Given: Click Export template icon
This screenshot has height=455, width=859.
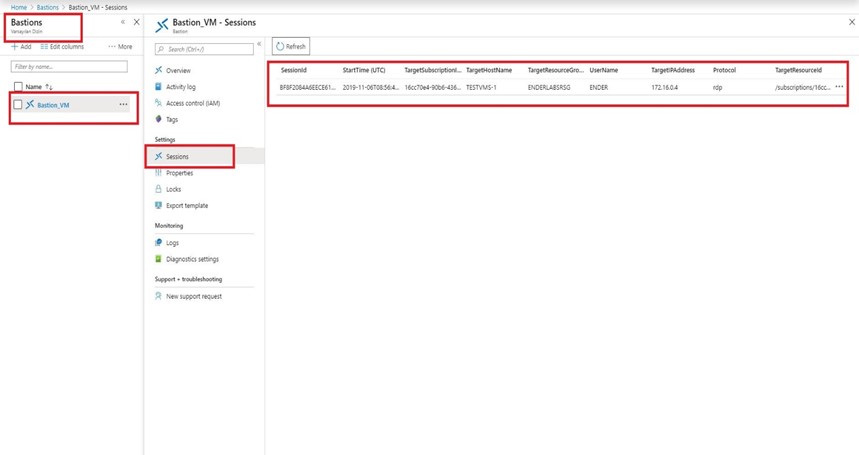Looking at the screenshot, I should pyautogui.click(x=158, y=205).
